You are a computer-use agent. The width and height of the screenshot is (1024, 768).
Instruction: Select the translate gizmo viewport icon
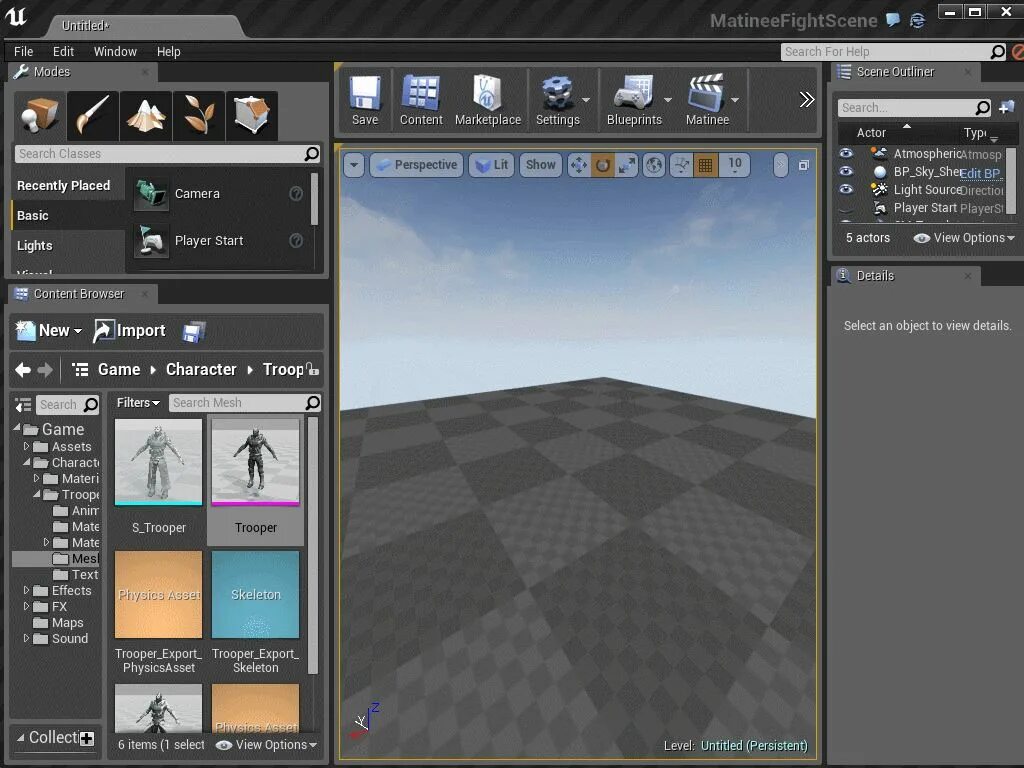579,165
